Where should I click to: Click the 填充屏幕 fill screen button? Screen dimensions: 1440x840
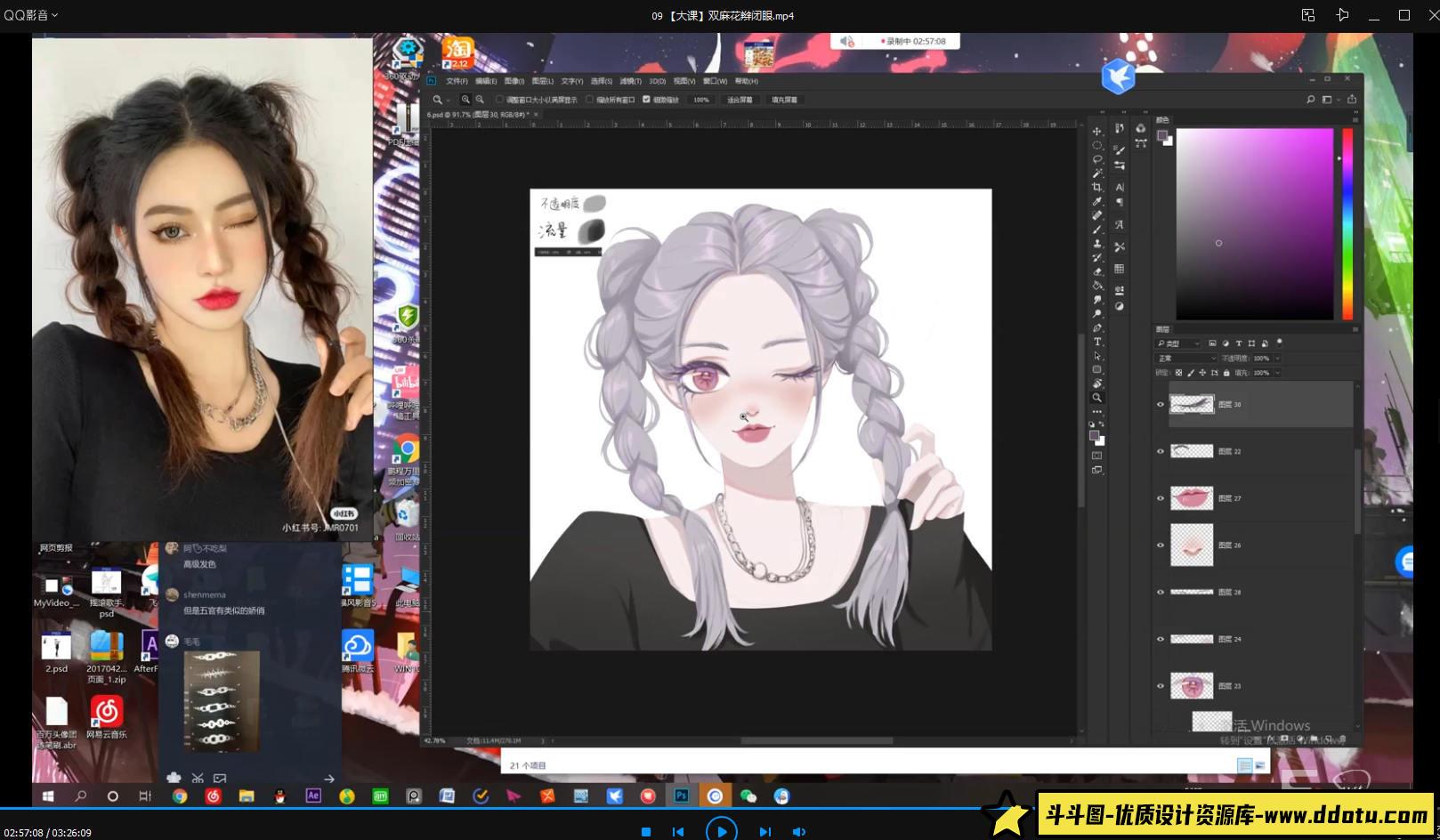coord(784,100)
